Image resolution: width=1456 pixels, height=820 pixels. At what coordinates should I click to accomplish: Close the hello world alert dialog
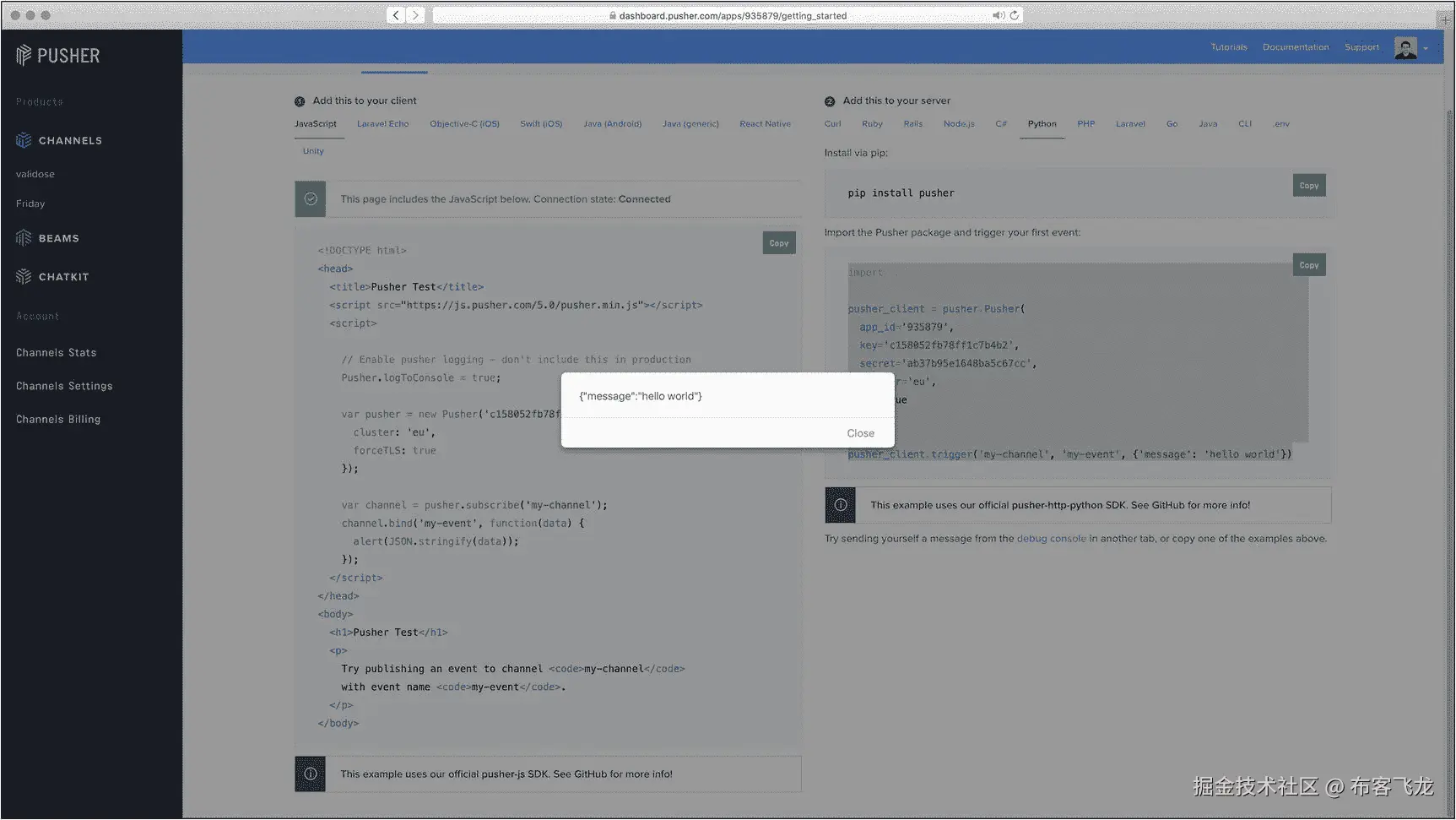point(861,433)
